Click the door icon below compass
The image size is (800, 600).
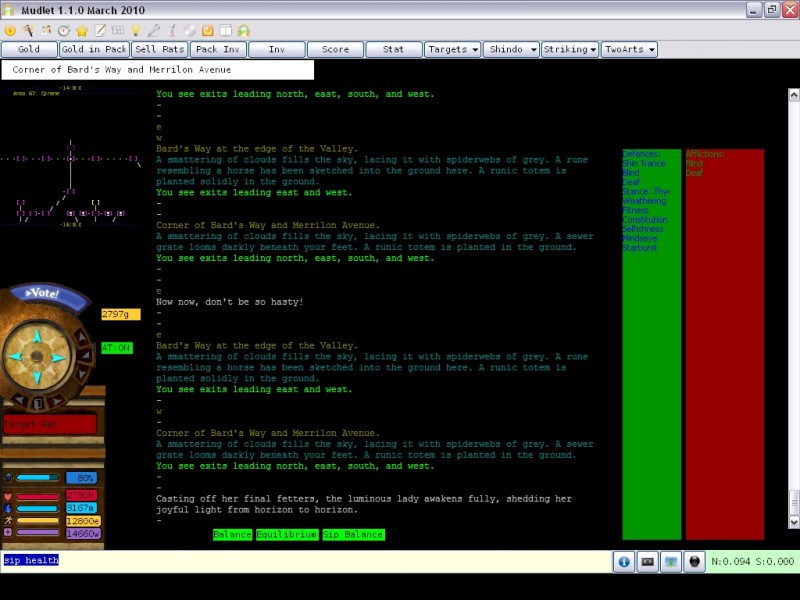38,403
